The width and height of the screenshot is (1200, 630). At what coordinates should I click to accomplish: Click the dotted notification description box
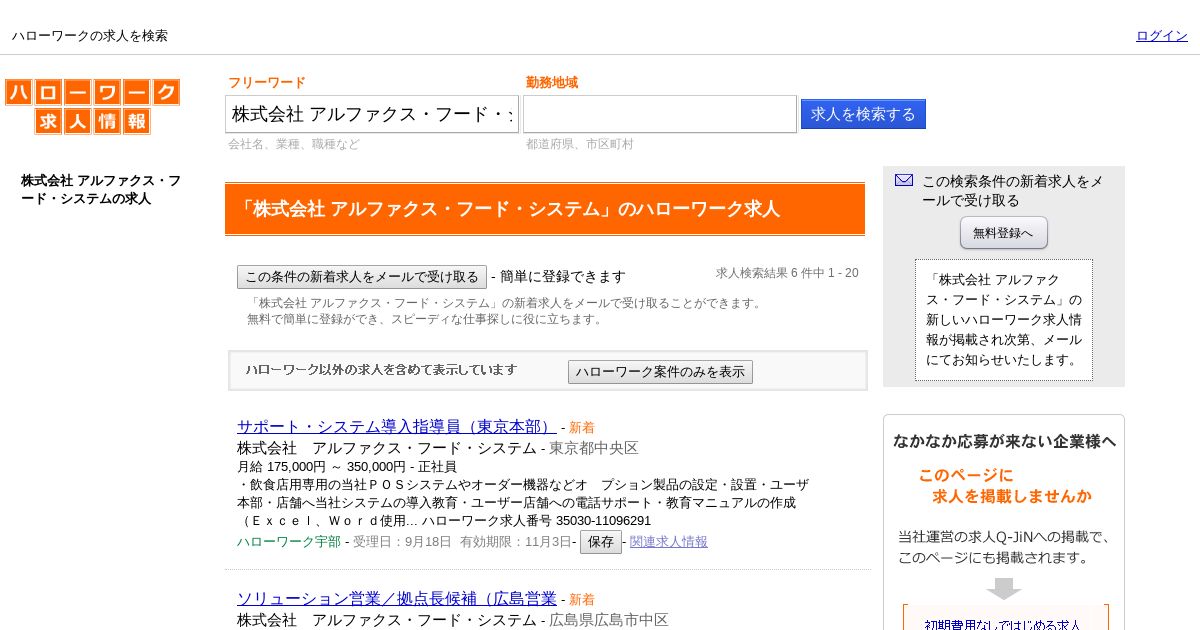(1004, 320)
